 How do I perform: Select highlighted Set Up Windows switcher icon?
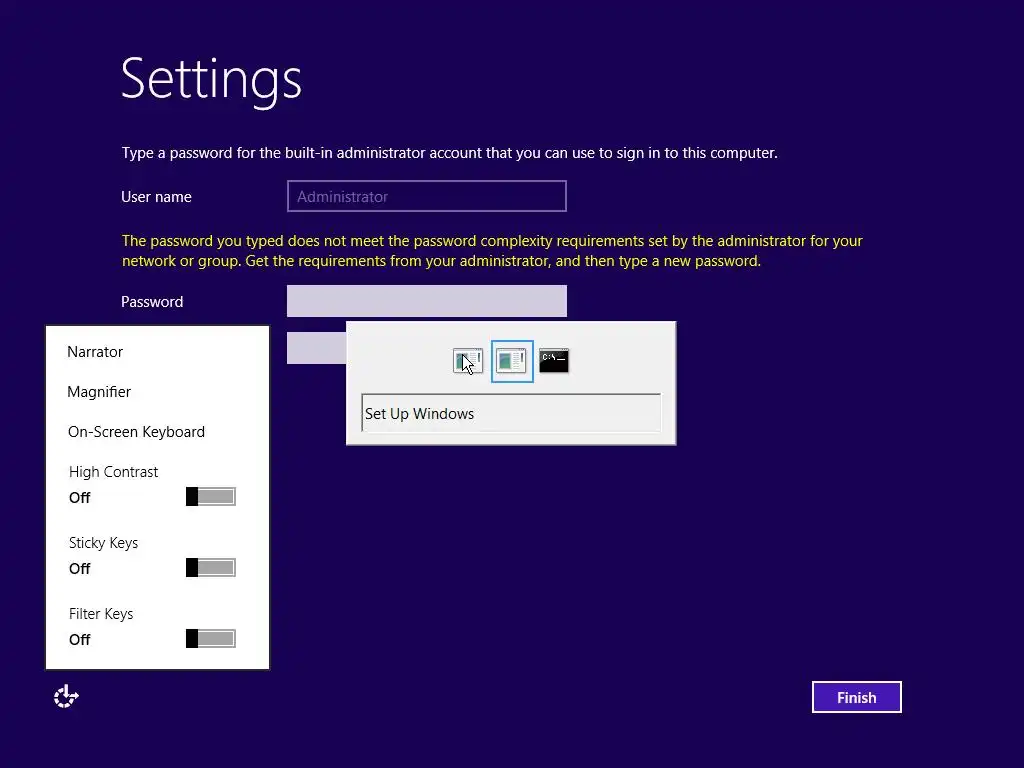[x=512, y=360]
